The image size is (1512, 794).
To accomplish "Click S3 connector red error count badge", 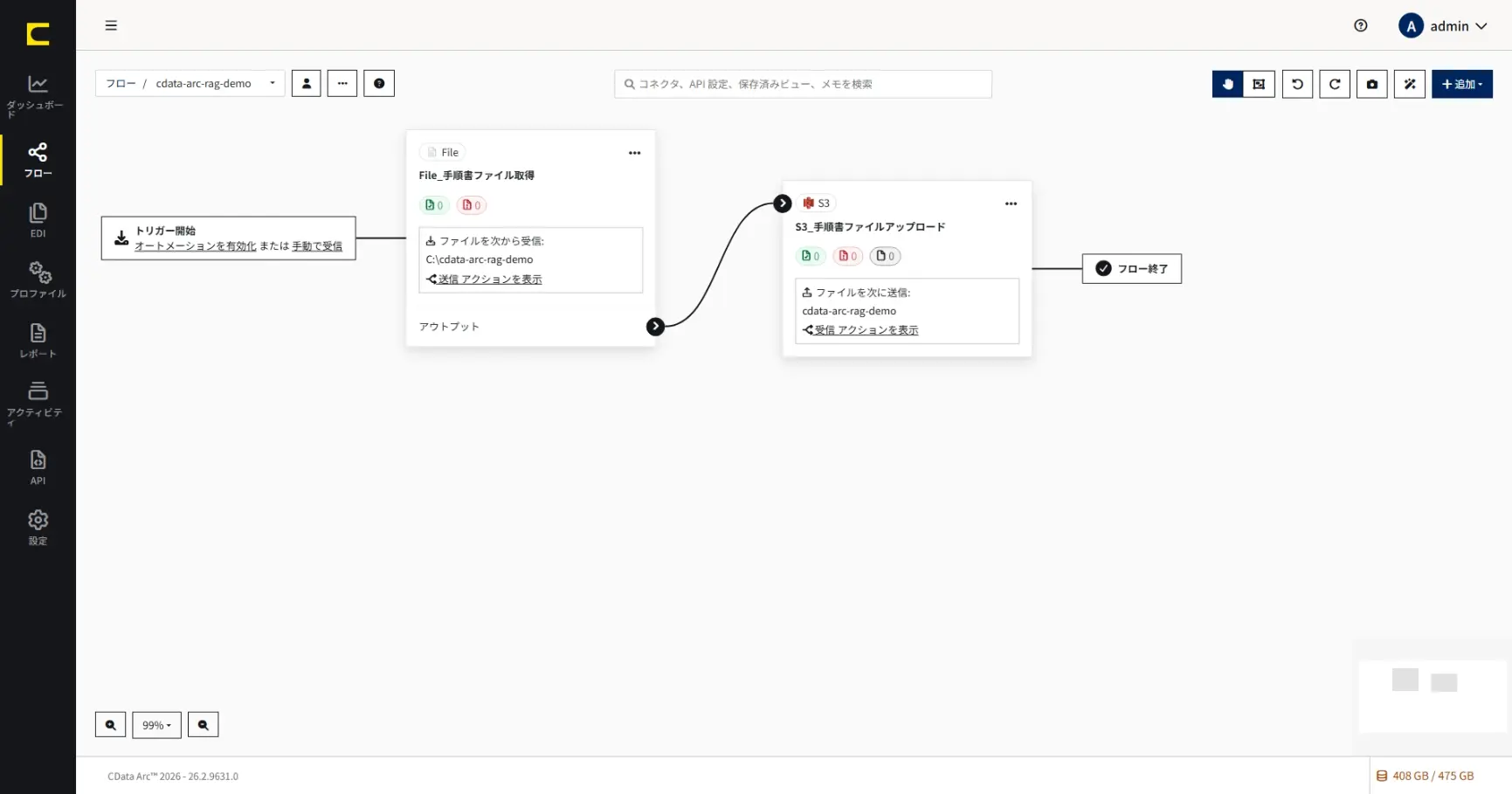I will [848, 256].
